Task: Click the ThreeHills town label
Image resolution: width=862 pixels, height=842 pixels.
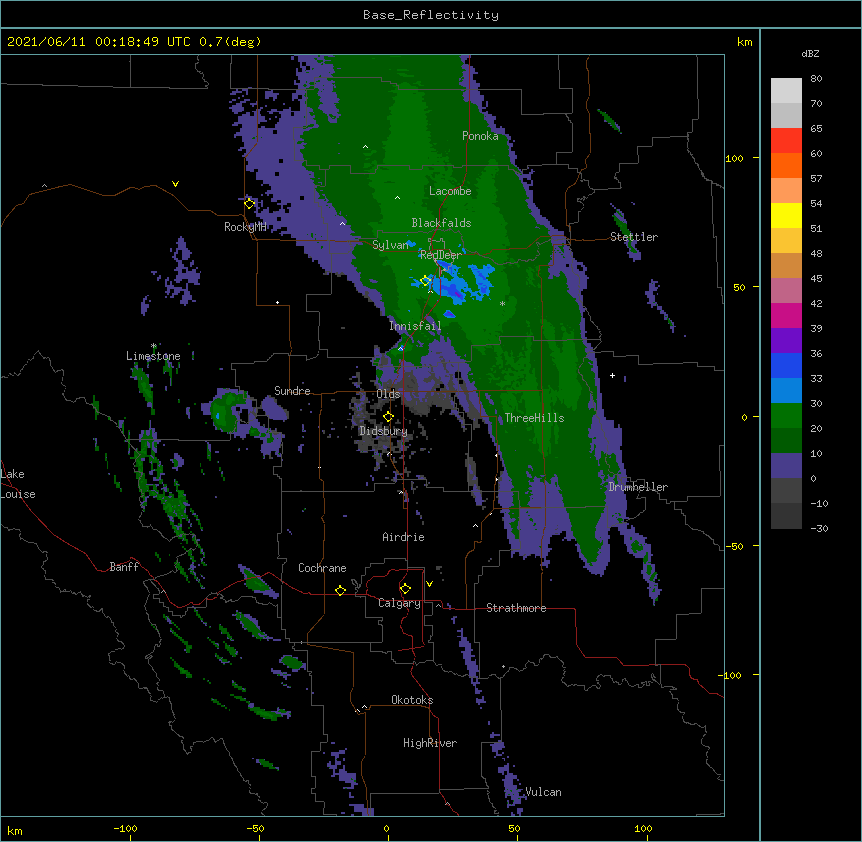Action: pos(534,418)
